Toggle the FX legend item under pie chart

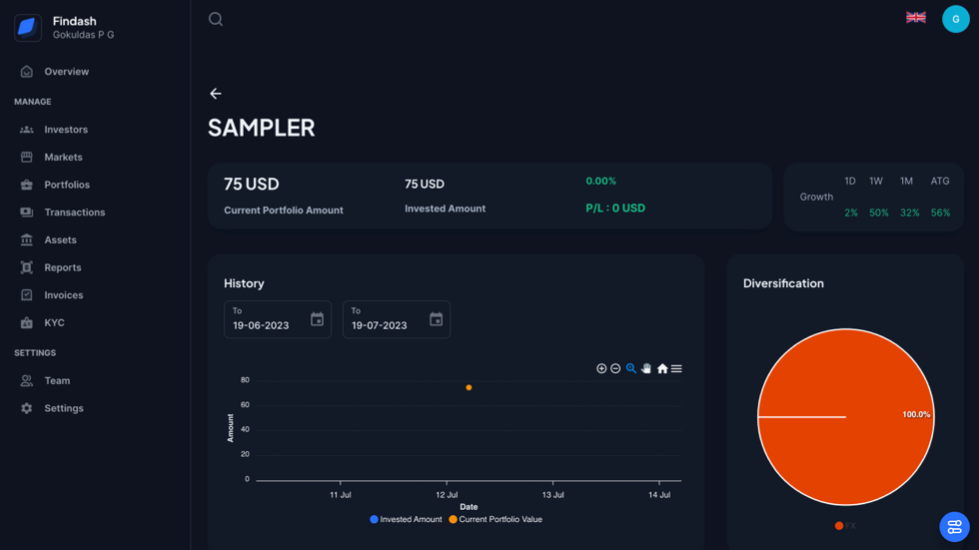[x=845, y=526]
